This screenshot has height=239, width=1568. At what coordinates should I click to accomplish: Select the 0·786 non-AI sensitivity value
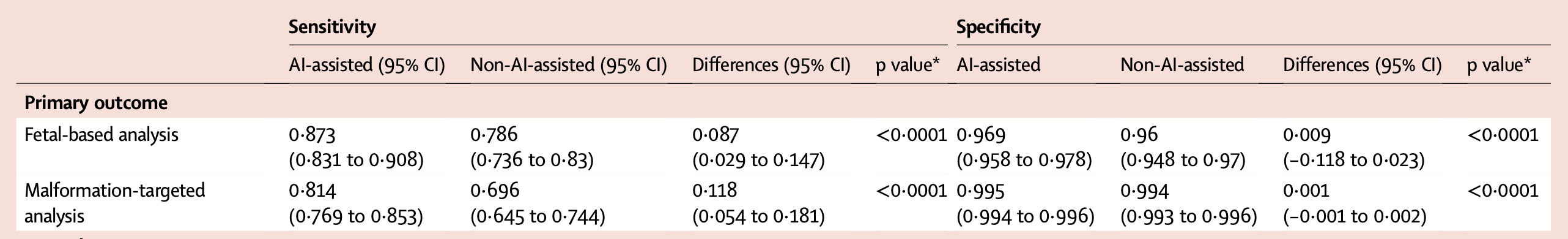[494, 134]
